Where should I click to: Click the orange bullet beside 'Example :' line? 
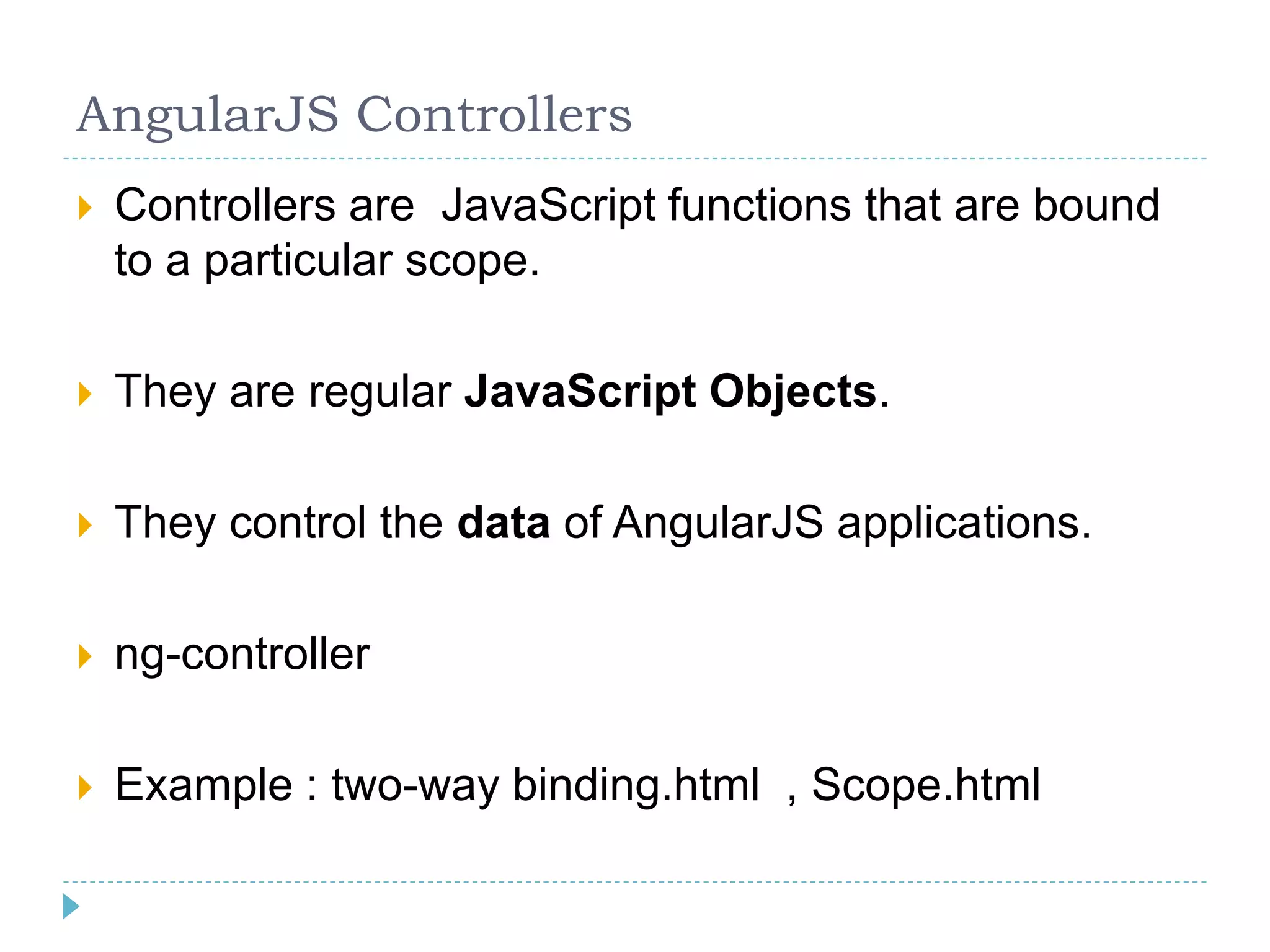[86, 788]
